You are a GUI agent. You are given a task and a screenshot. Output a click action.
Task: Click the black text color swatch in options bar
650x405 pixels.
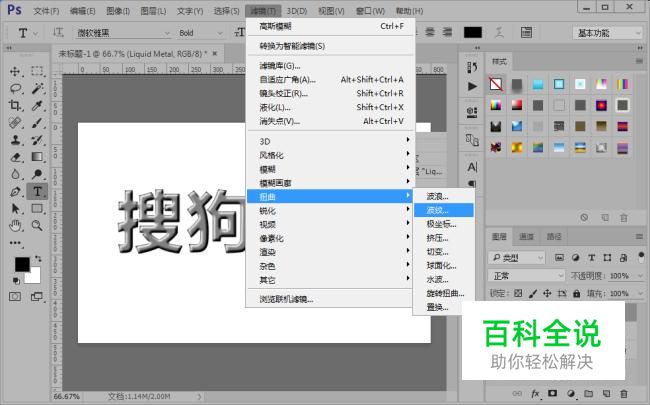[x=473, y=32]
